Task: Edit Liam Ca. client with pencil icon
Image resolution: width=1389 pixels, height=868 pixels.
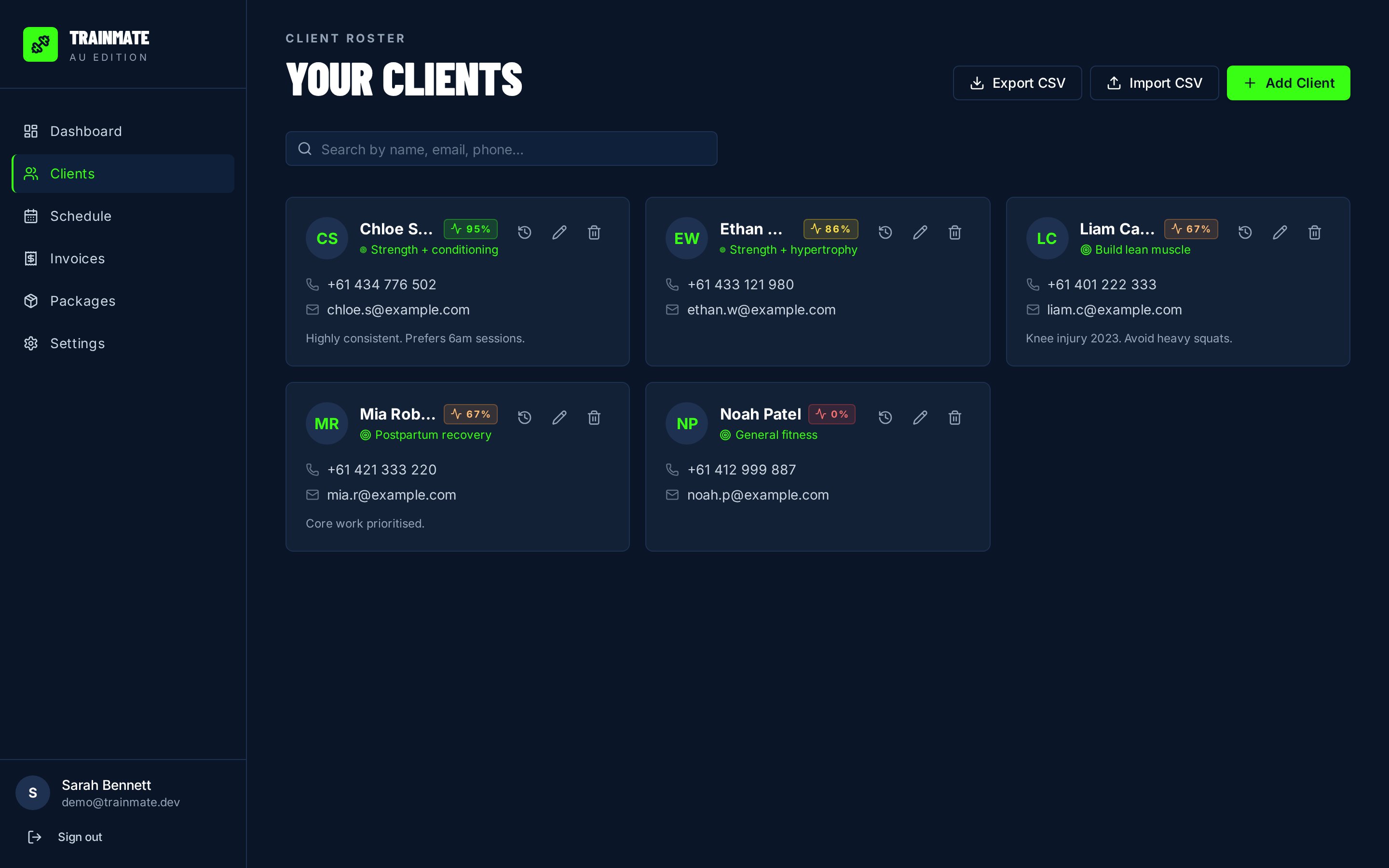Action: coord(1280,232)
